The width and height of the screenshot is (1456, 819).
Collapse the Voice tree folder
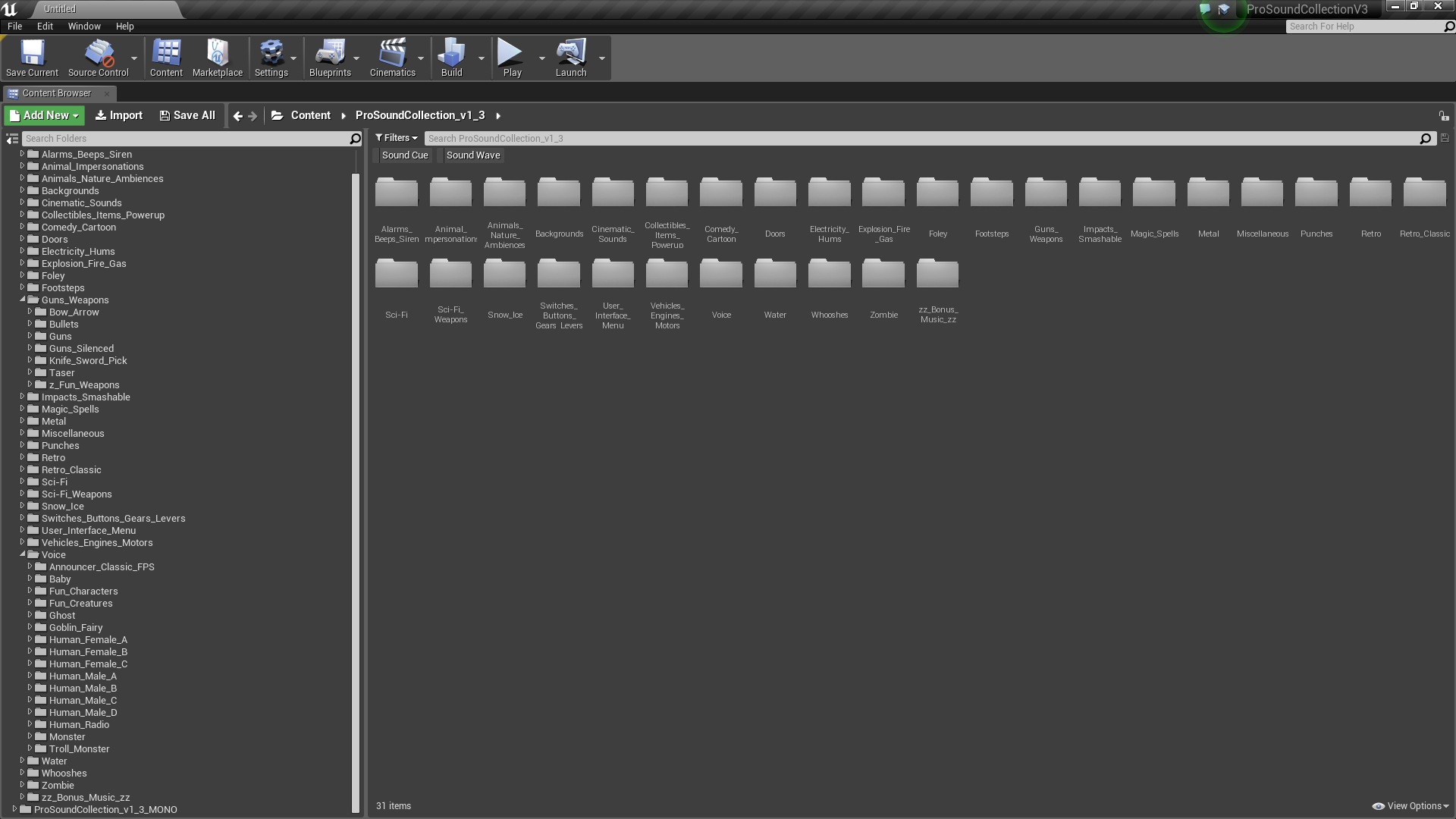(23, 554)
